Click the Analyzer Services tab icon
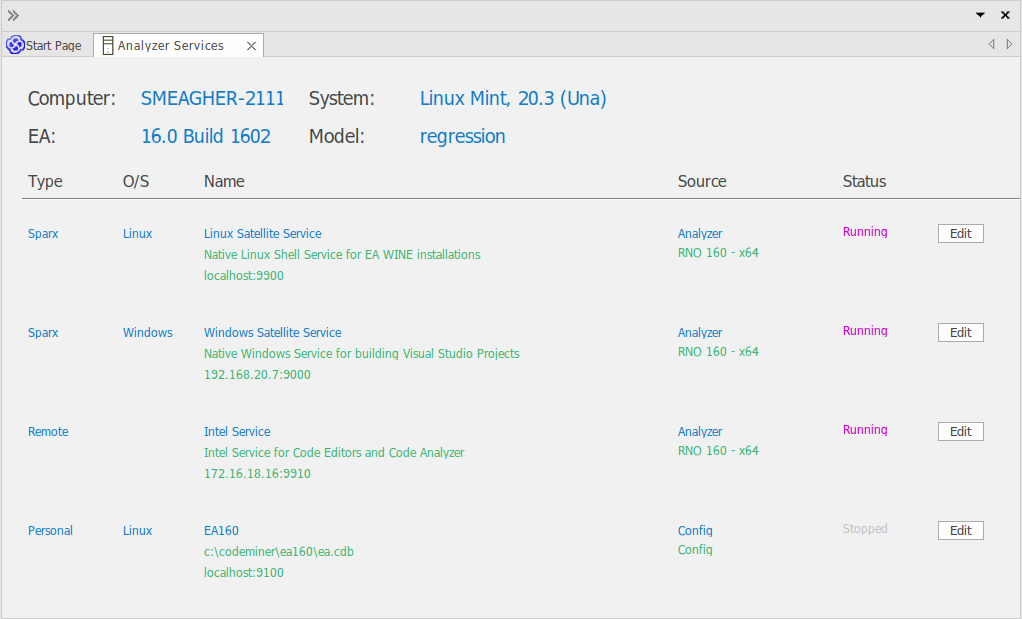1022x619 pixels. click(x=108, y=46)
